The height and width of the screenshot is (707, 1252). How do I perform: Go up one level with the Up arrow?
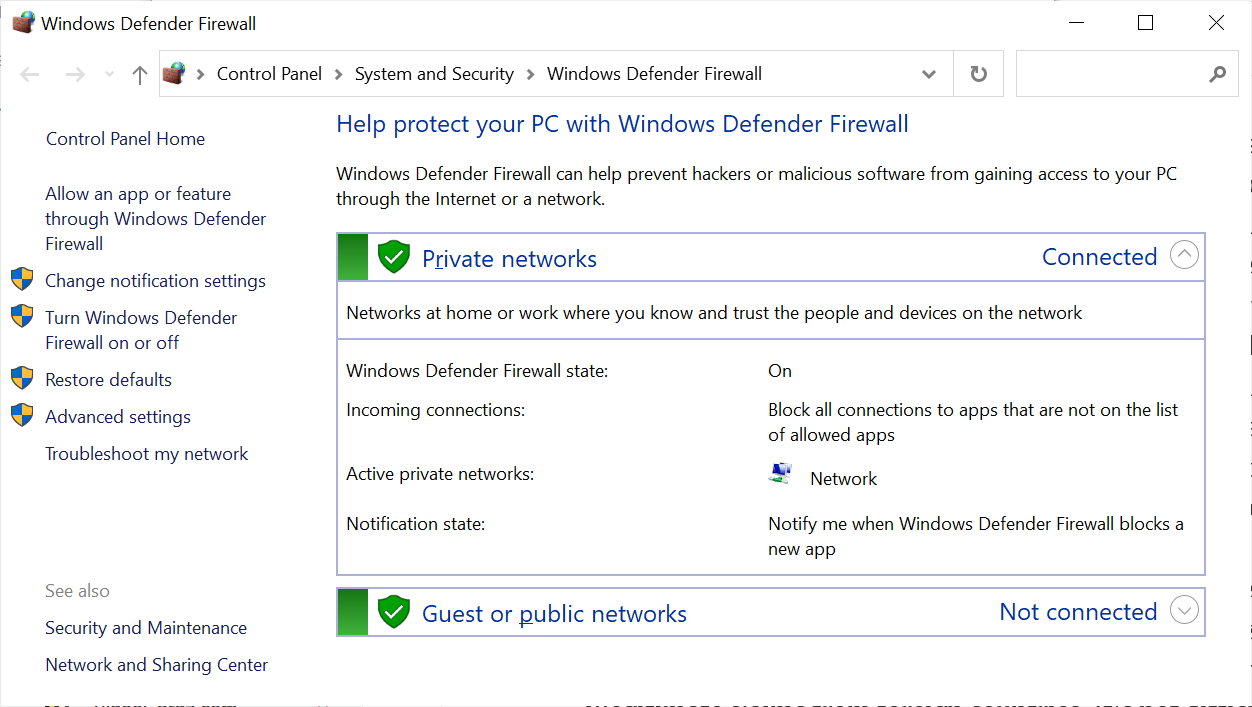click(x=140, y=75)
